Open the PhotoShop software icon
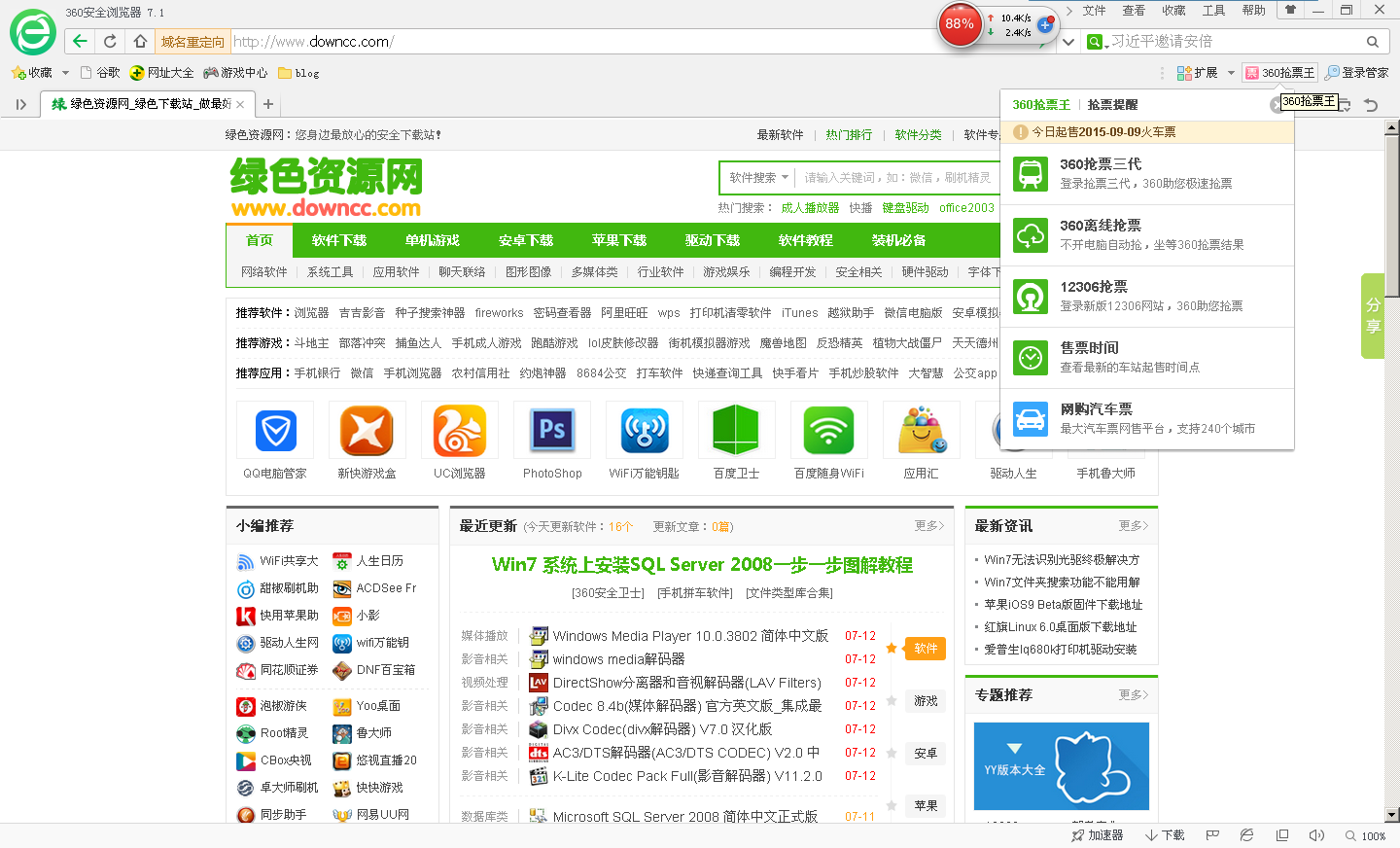 [x=552, y=430]
